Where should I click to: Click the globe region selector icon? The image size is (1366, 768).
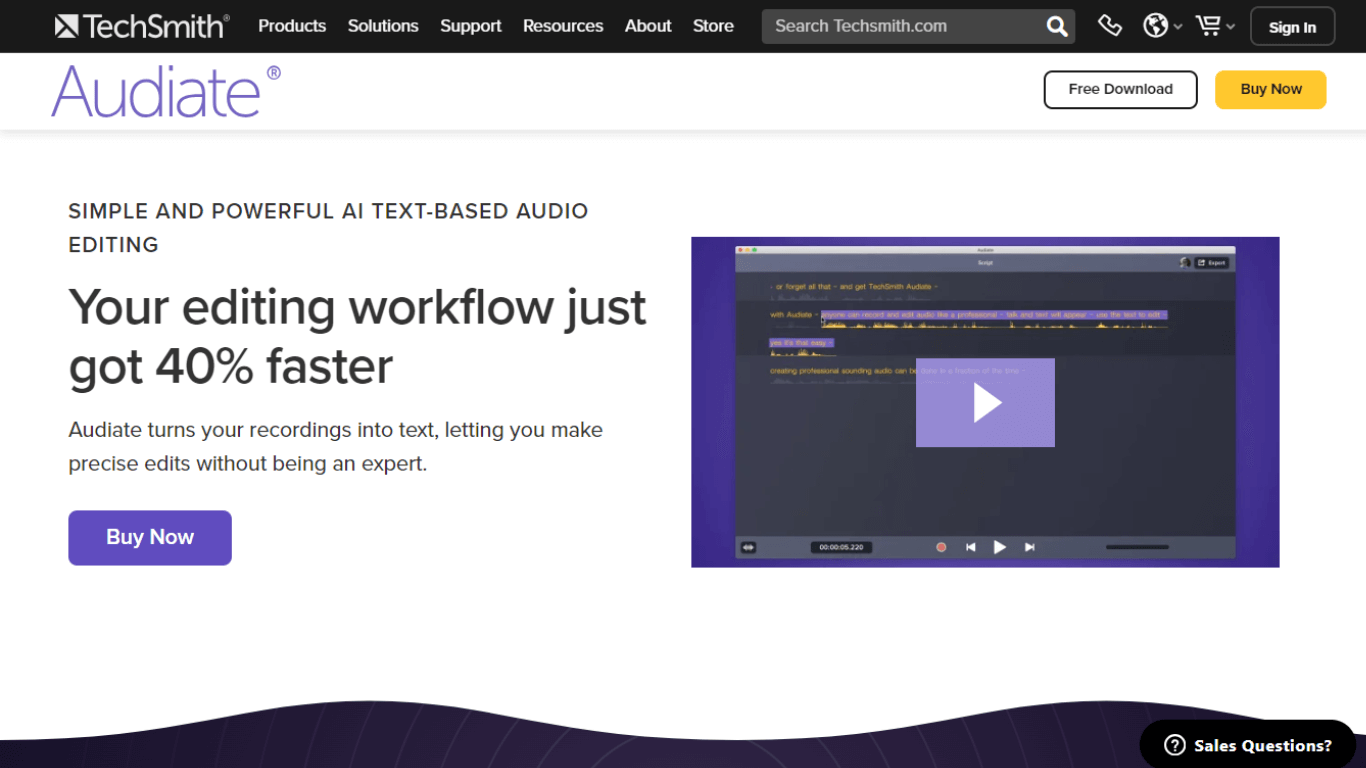coord(1155,26)
